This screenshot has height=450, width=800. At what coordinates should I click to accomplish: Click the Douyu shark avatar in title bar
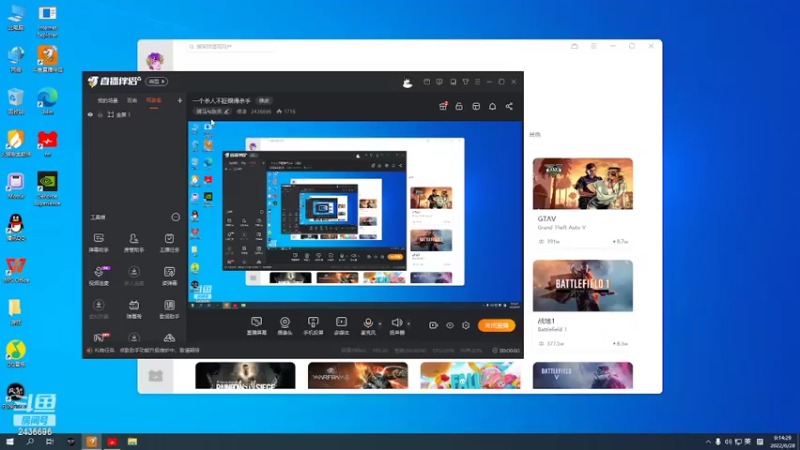tap(407, 82)
